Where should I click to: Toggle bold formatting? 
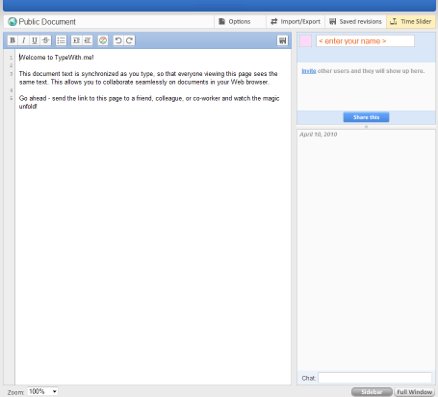click(x=13, y=40)
